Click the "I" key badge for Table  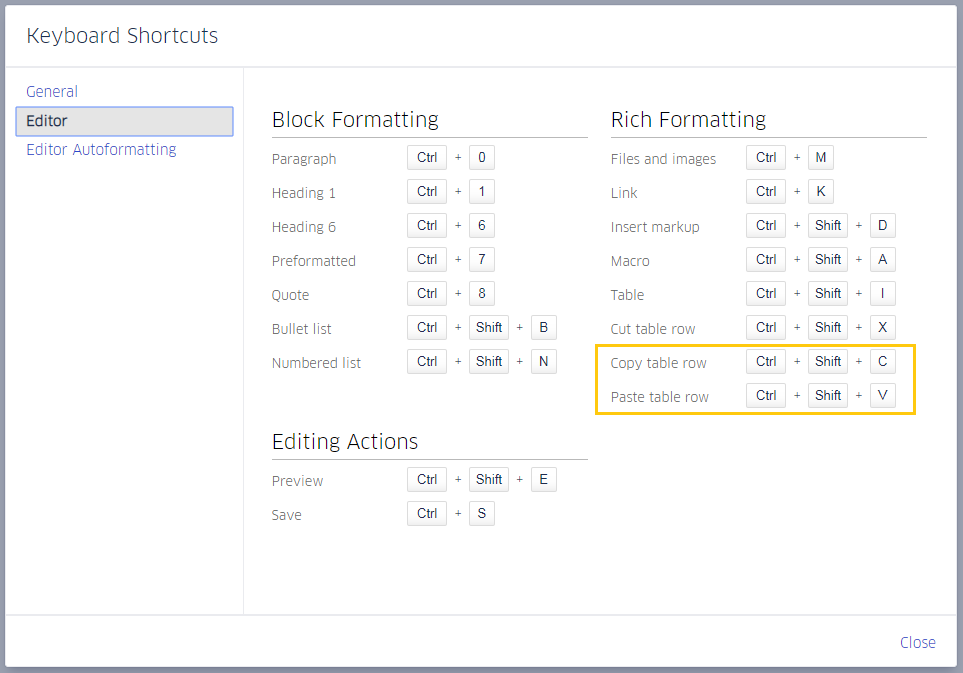click(882, 293)
